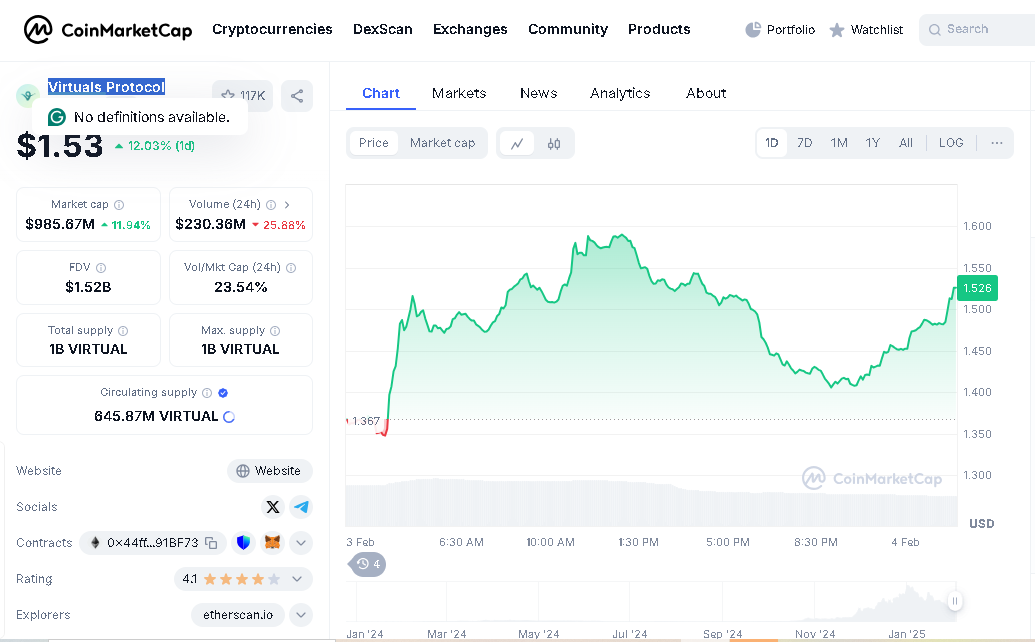Select the 1Y time range
The height and width of the screenshot is (642, 1035).
pos(873,143)
